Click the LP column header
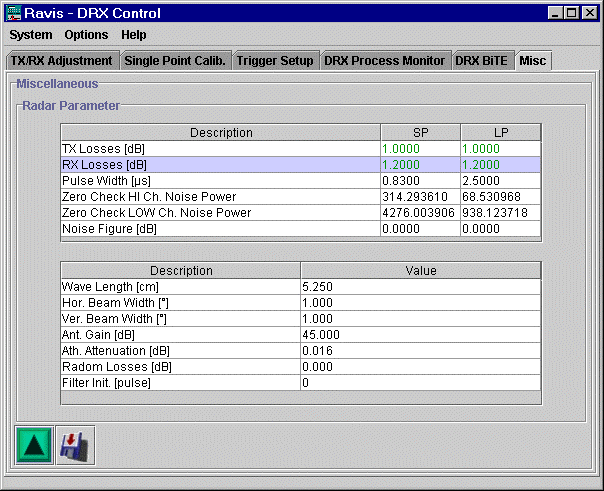The width and height of the screenshot is (604, 491). 501,132
